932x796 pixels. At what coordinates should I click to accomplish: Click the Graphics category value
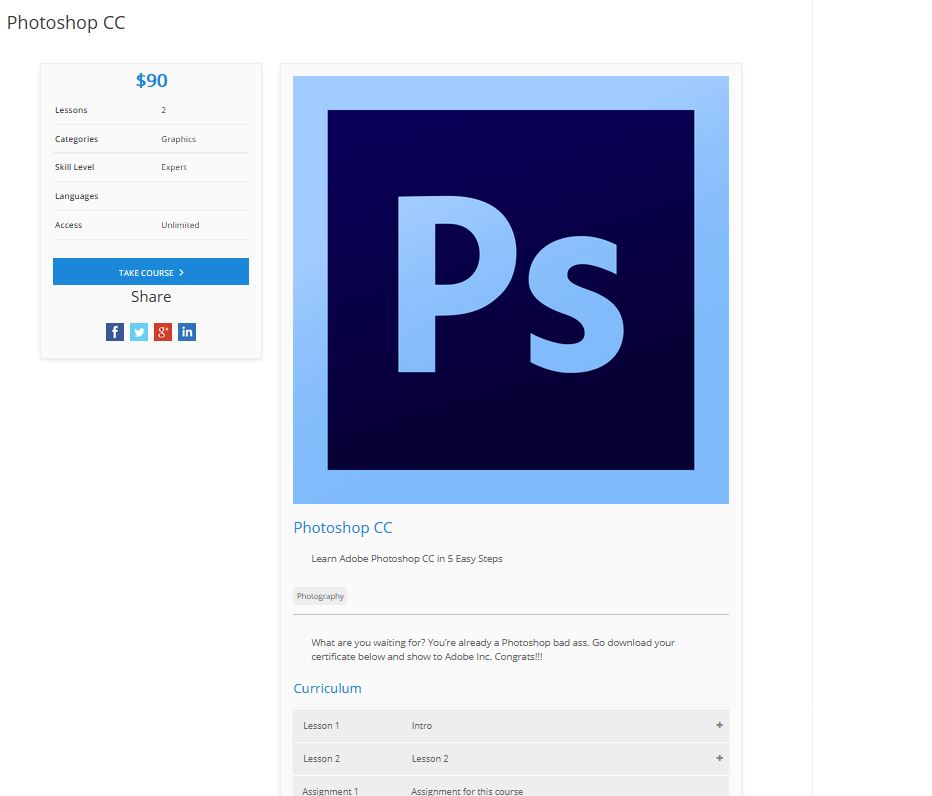tap(178, 139)
